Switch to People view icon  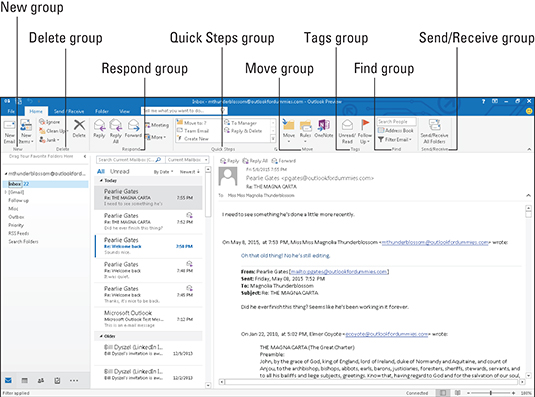point(41,380)
